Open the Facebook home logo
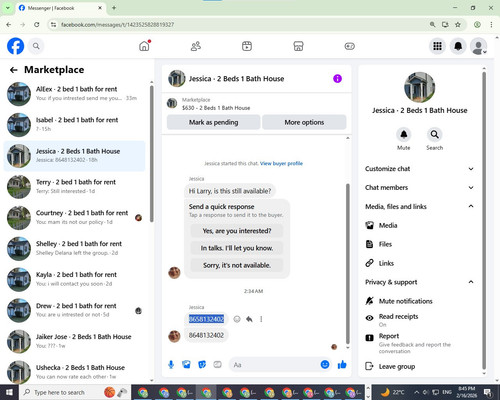 15,46
